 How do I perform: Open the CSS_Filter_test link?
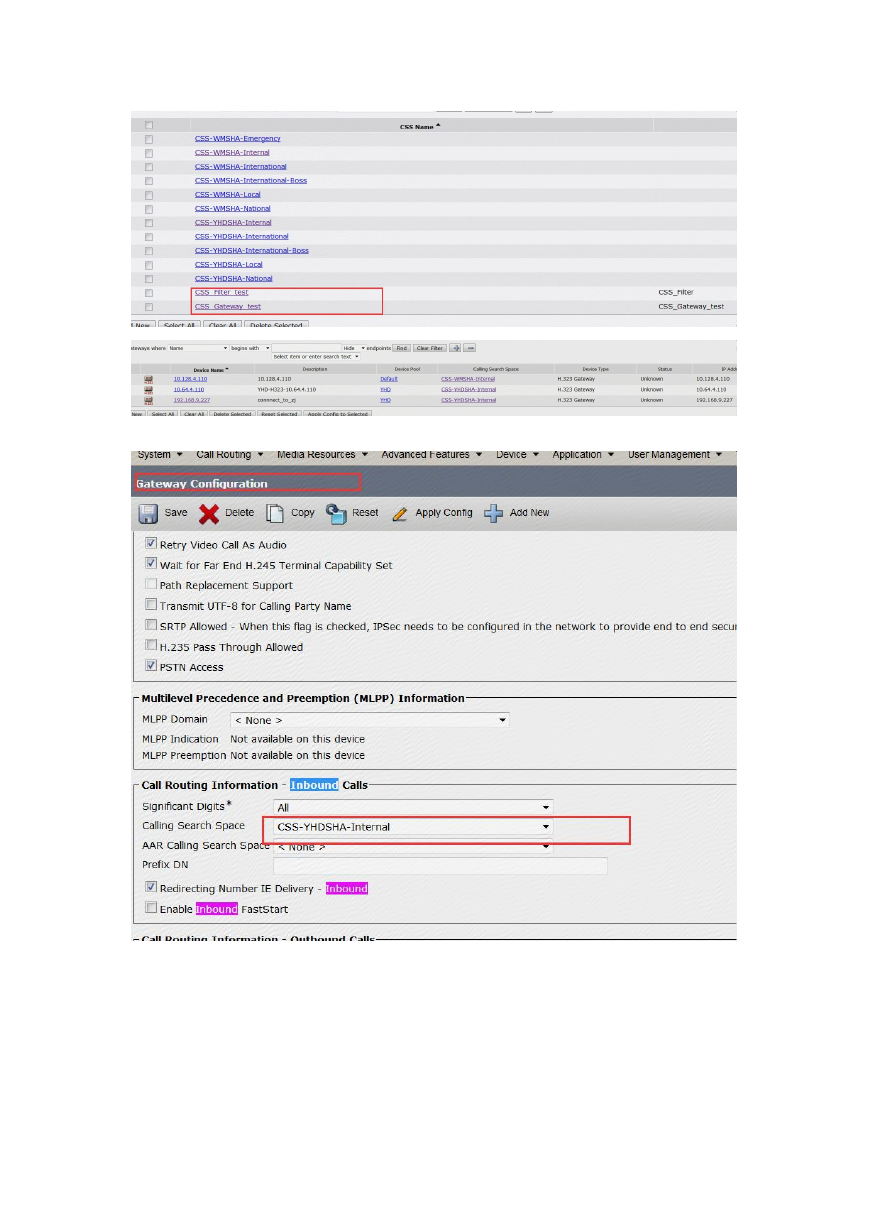click(x=221, y=293)
